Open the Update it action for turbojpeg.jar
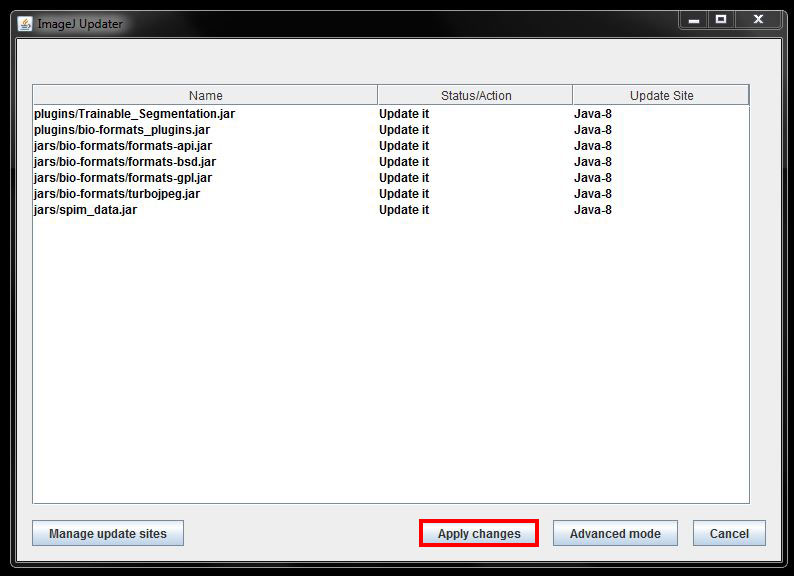The image size is (794, 576). click(404, 194)
